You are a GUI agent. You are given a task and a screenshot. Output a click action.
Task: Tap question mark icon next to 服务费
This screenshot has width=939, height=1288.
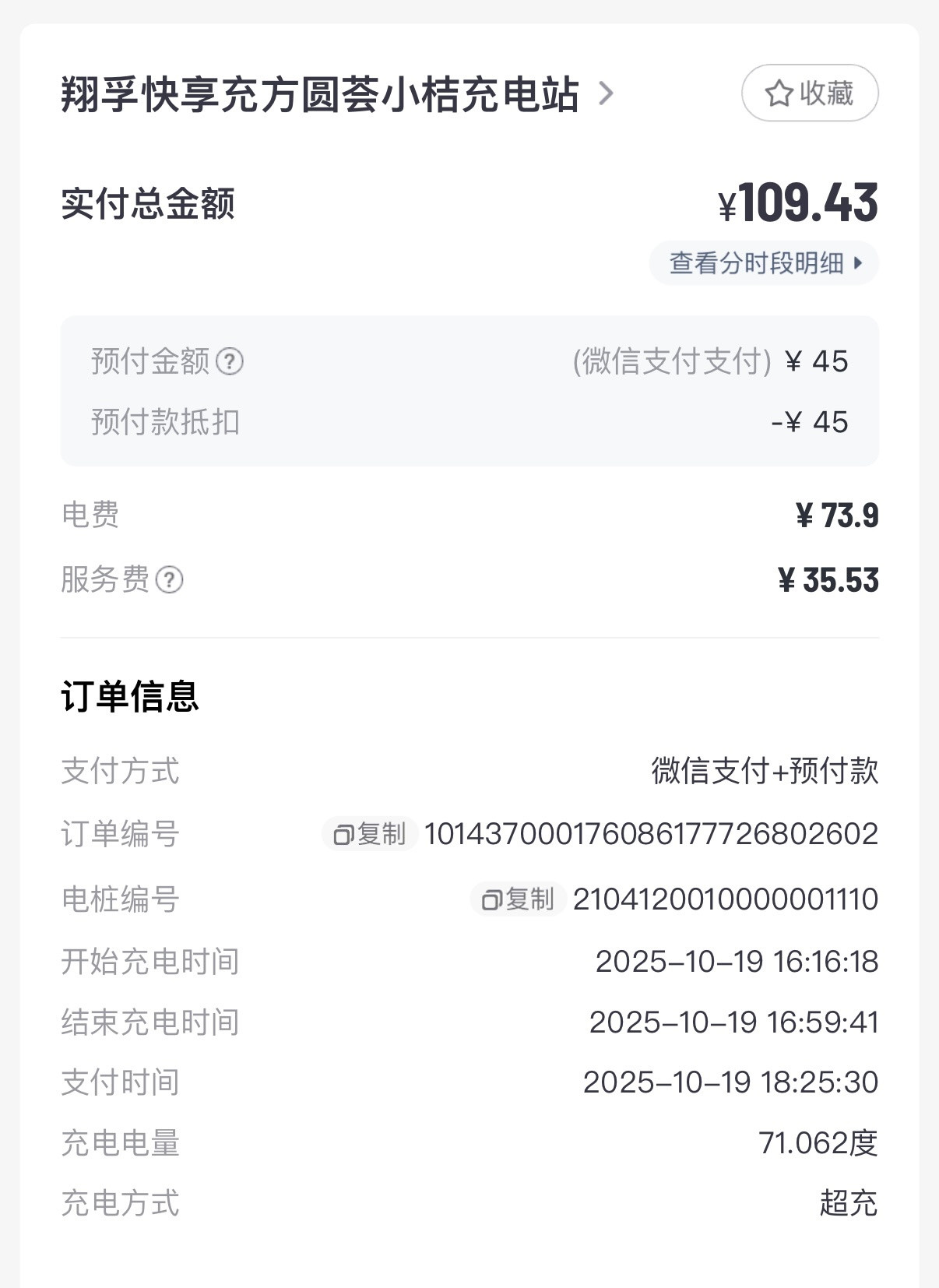(x=170, y=580)
